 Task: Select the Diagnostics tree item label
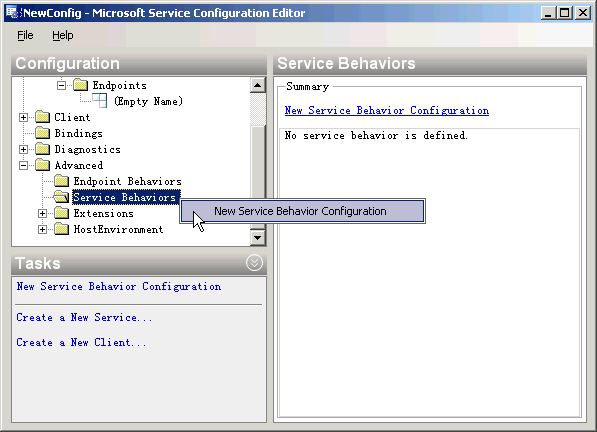[88, 149]
